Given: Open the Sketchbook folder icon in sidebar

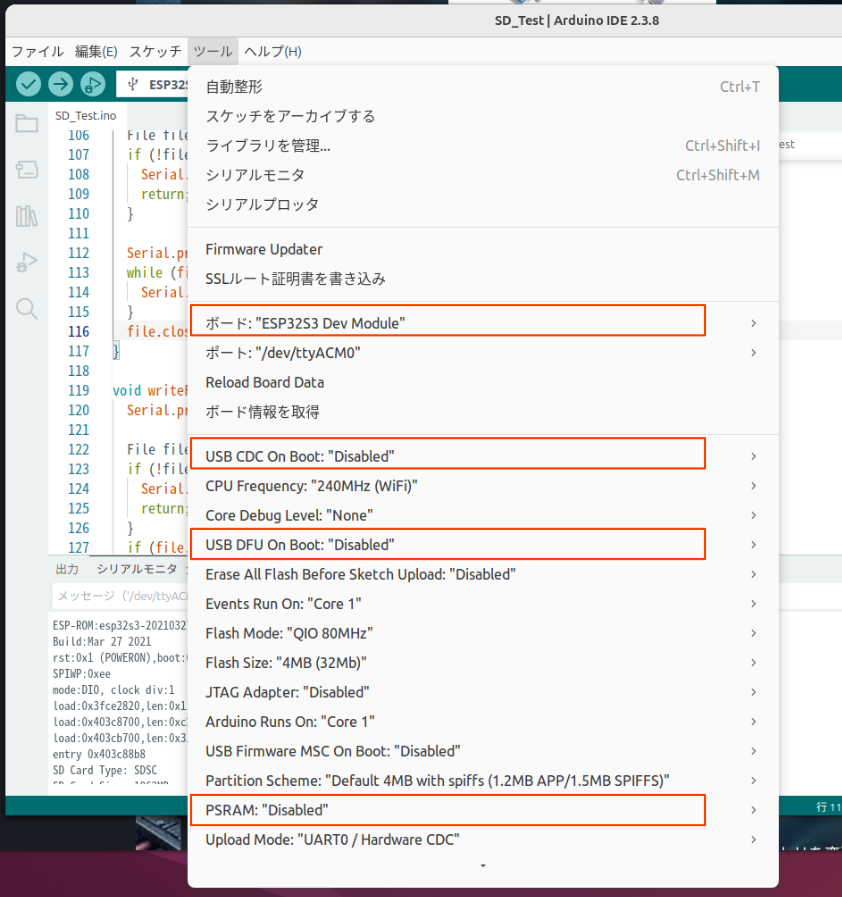Looking at the screenshot, I should 27,123.
